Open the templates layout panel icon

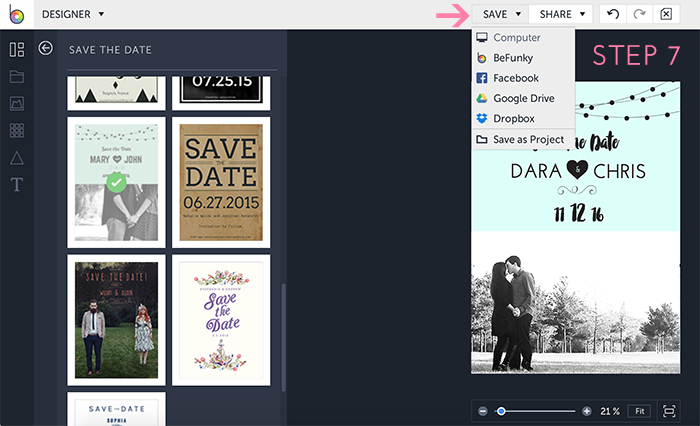pos(17,50)
